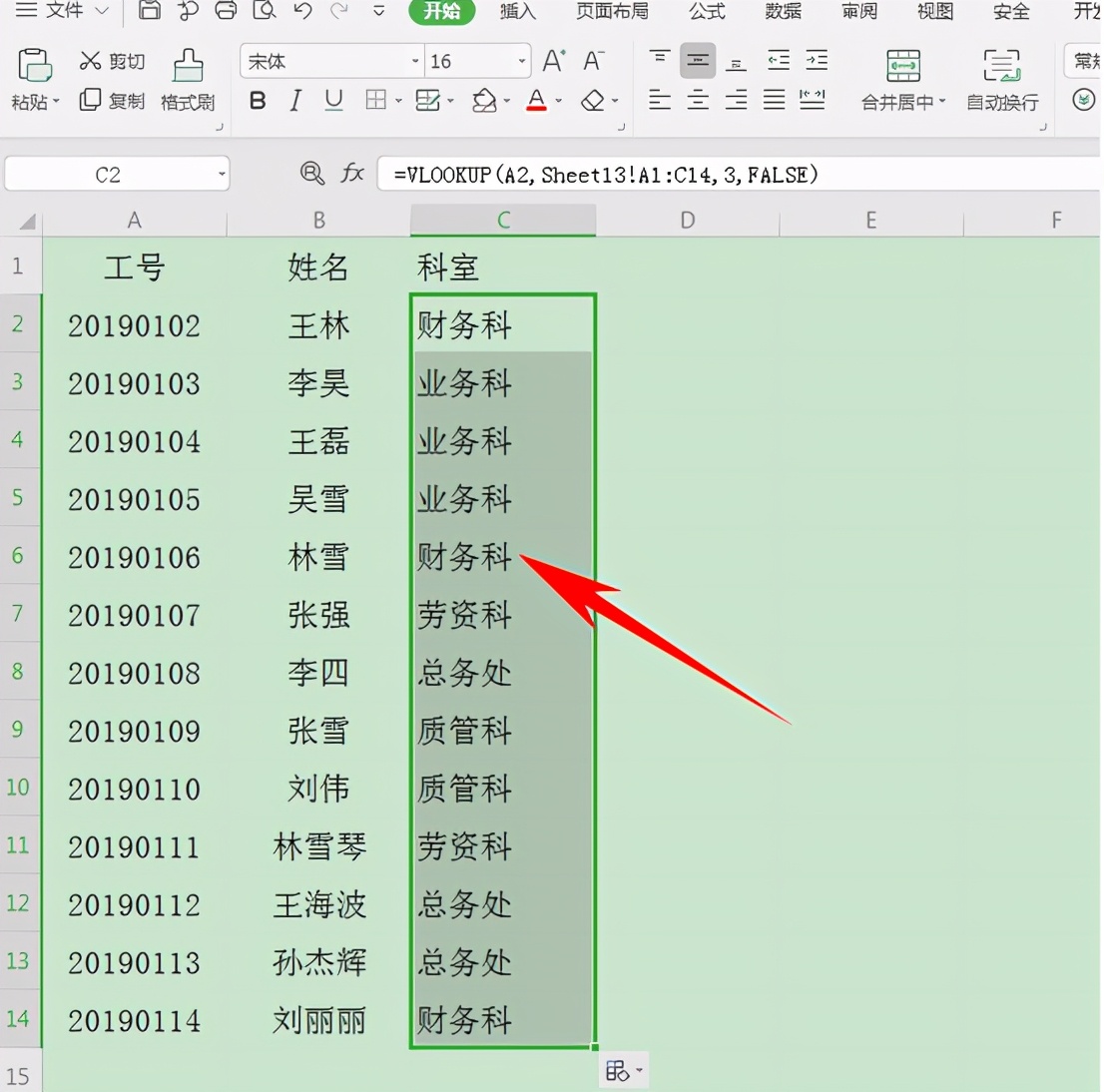
Task: Click cell containing 林雪琴
Action: click(x=319, y=845)
